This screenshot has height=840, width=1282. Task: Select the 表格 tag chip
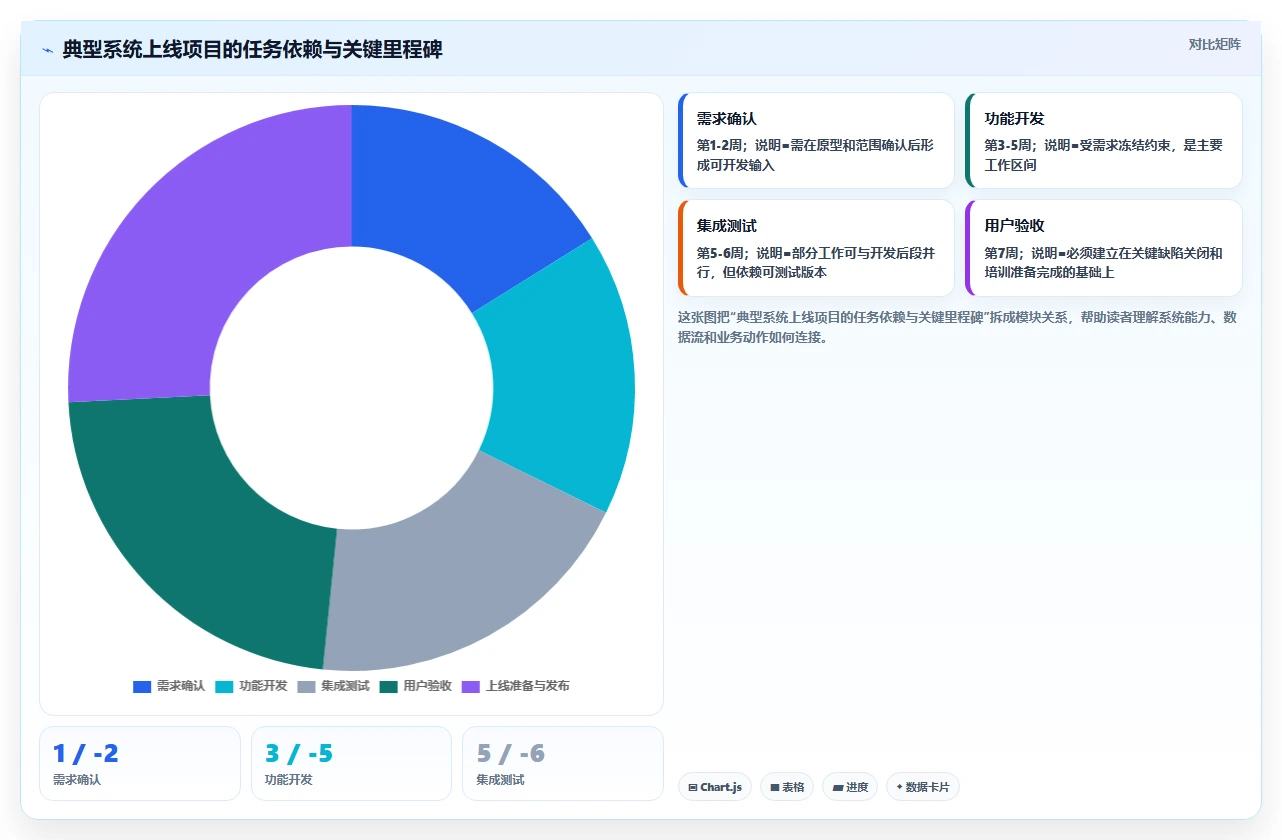point(787,787)
